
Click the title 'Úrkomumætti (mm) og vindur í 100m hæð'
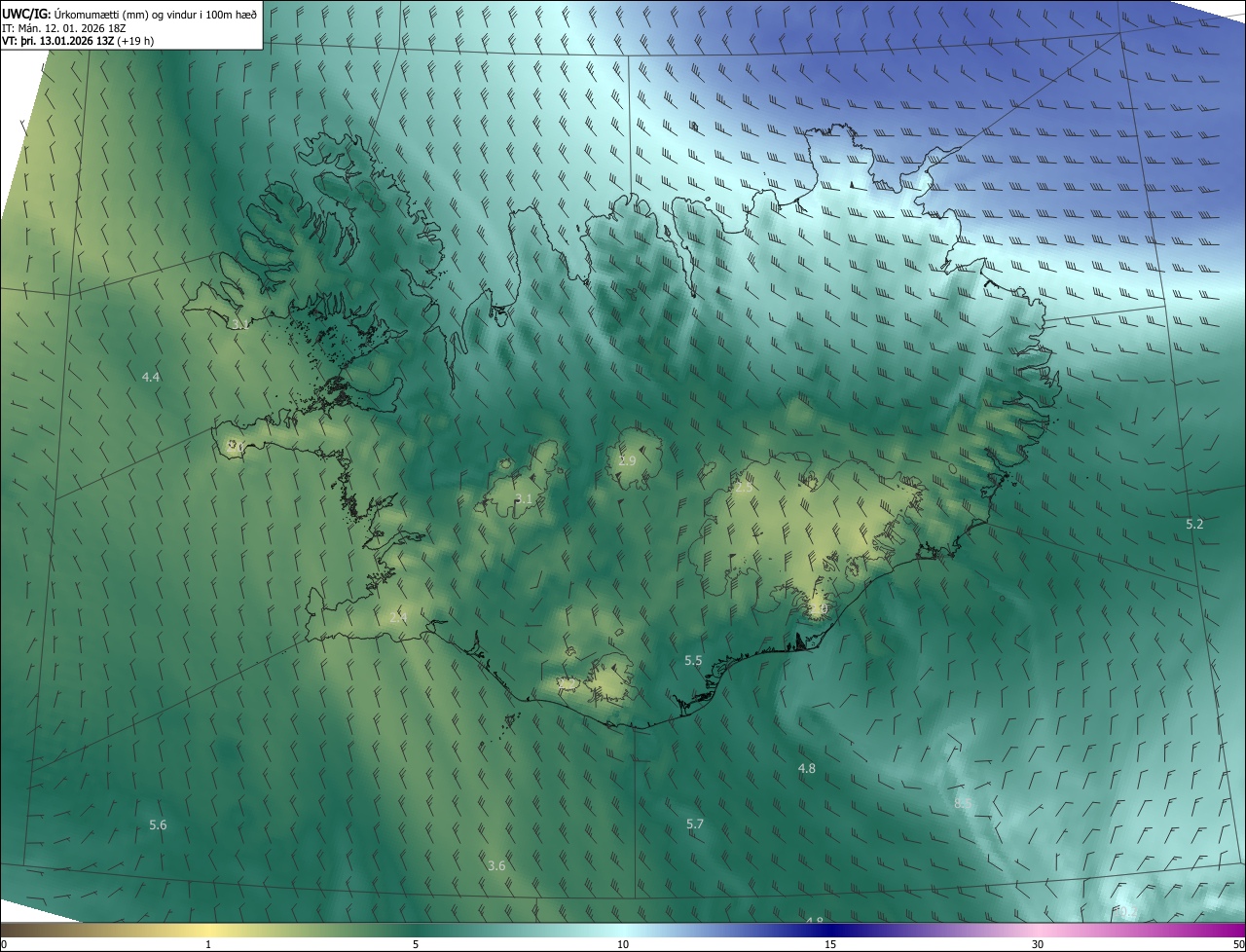(x=156, y=15)
